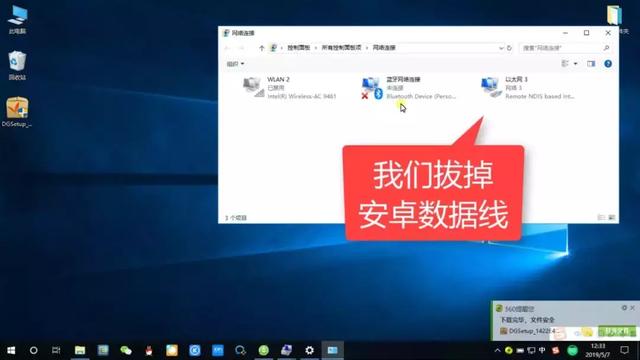The width and height of the screenshot is (640, 360).
Task: Select the Ethernet 3 Remote NDIS adapter icon
Action: pos(491,87)
